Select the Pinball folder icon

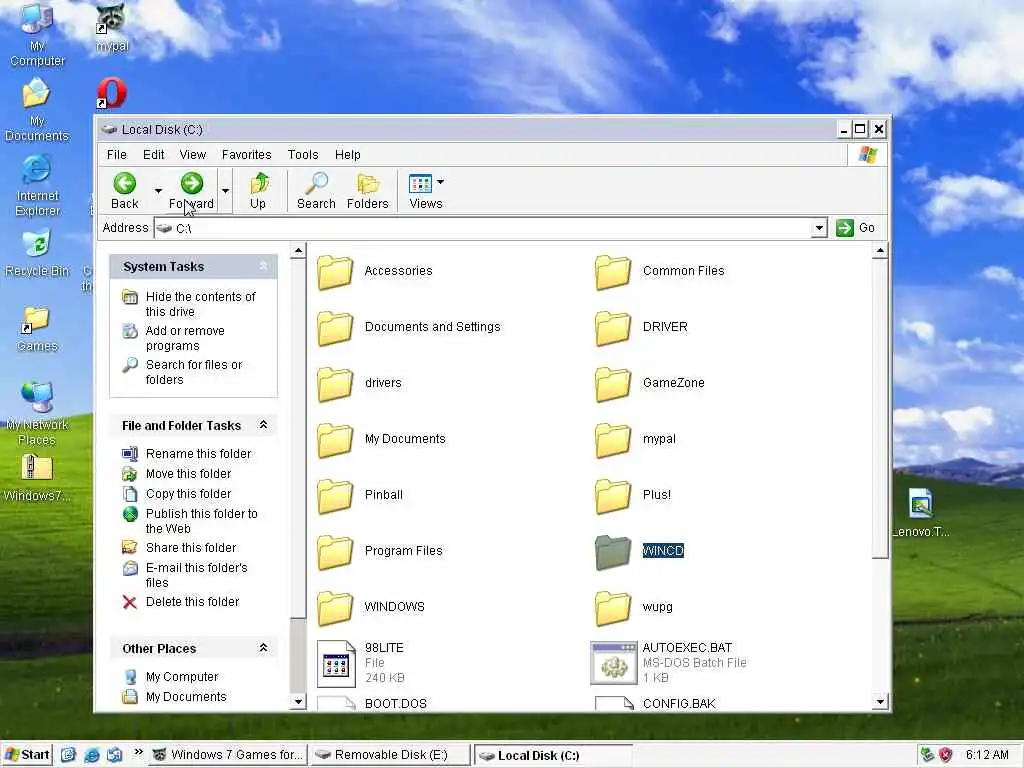[335, 496]
